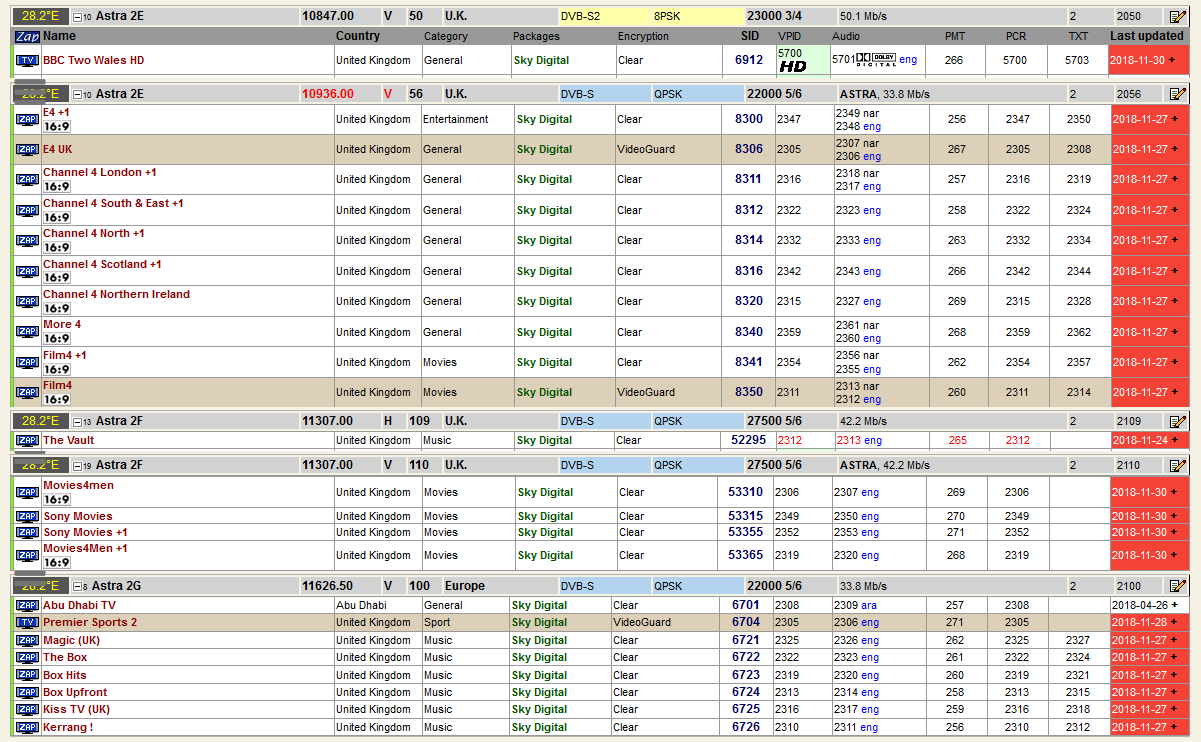Open the Kiss TV (UK) channel link
The height and width of the screenshot is (742, 1201).
coord(76,709)
